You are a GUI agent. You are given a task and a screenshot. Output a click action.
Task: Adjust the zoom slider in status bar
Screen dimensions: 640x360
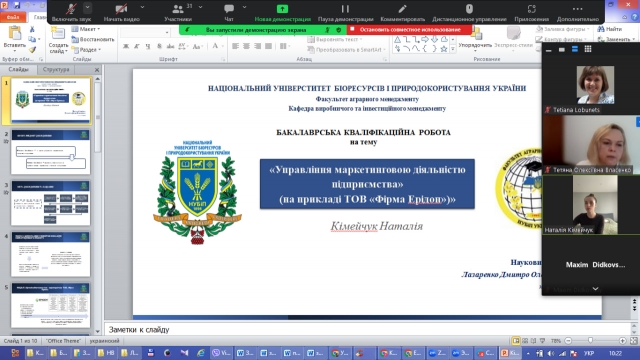[591, 340]
